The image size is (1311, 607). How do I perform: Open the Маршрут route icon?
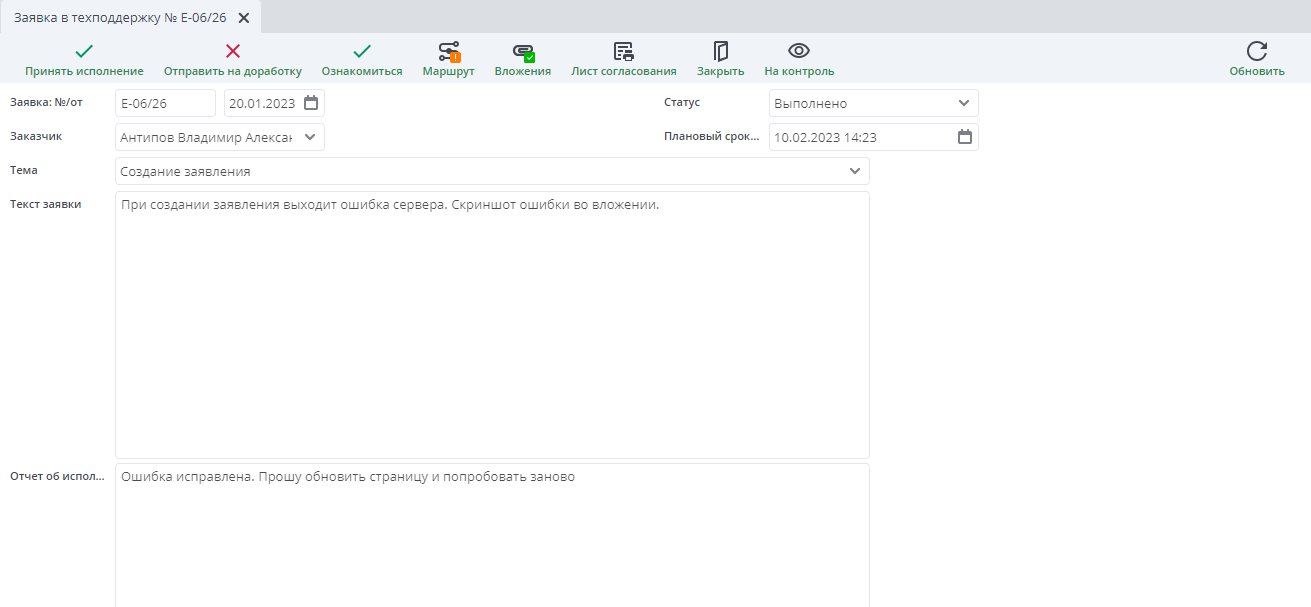(x=449, y=52)
